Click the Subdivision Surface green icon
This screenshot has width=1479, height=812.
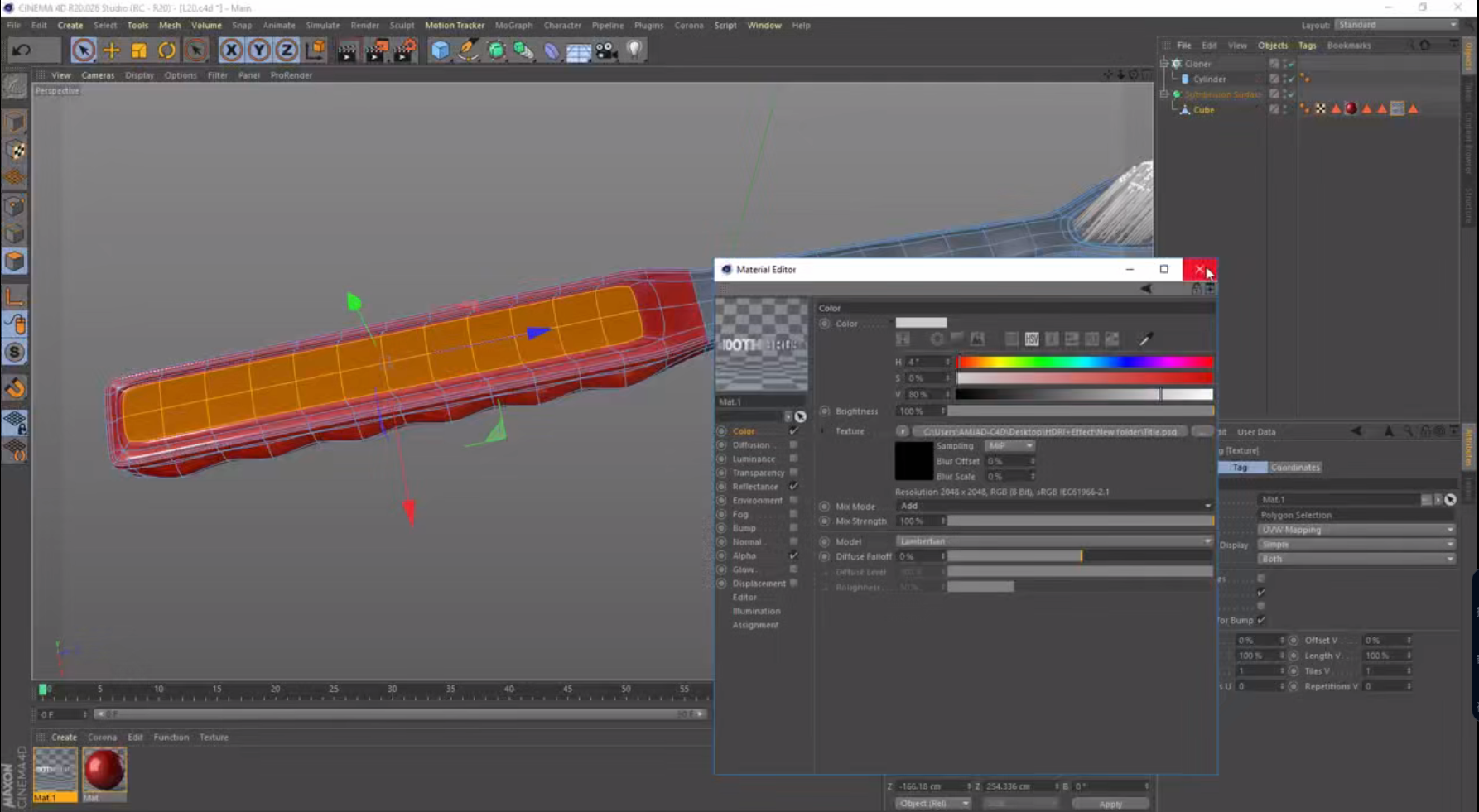click(x=1177, y=96)
